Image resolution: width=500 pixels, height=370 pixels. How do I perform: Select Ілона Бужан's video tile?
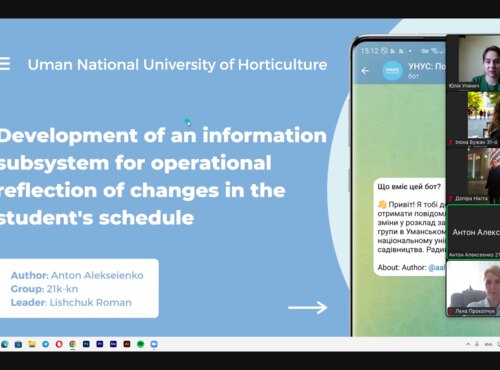[x=473, y=119]
